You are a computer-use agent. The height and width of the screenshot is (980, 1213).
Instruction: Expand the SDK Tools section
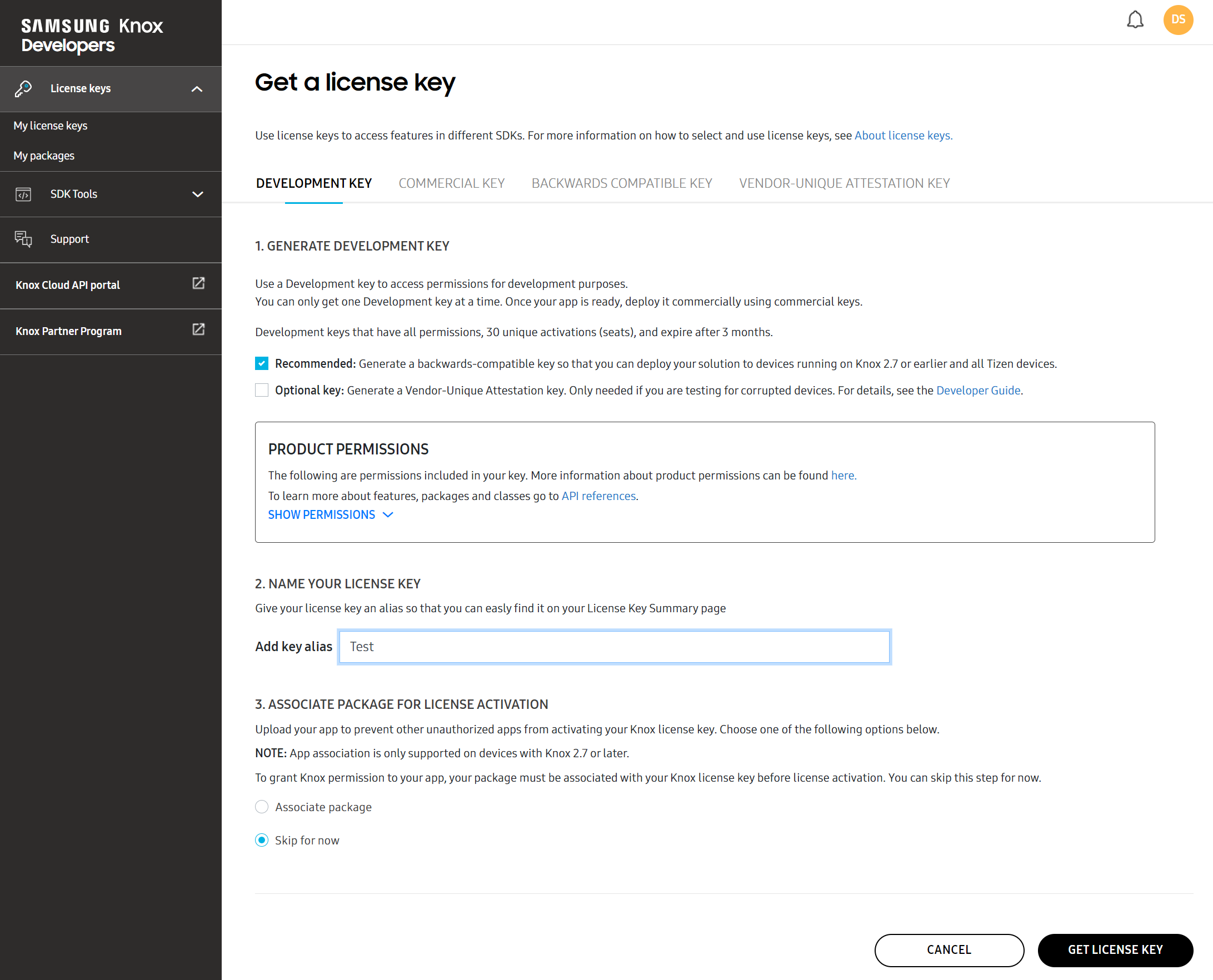click(197, 194)
